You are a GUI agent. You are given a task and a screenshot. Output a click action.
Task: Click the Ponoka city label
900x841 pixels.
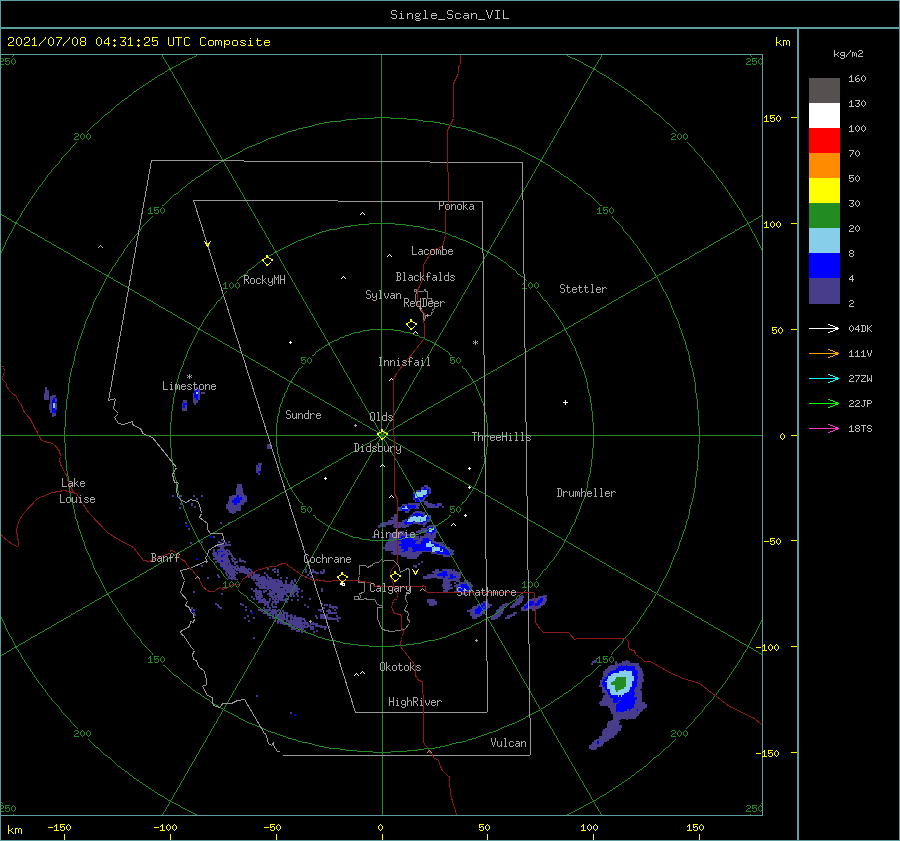pos(456,206)
